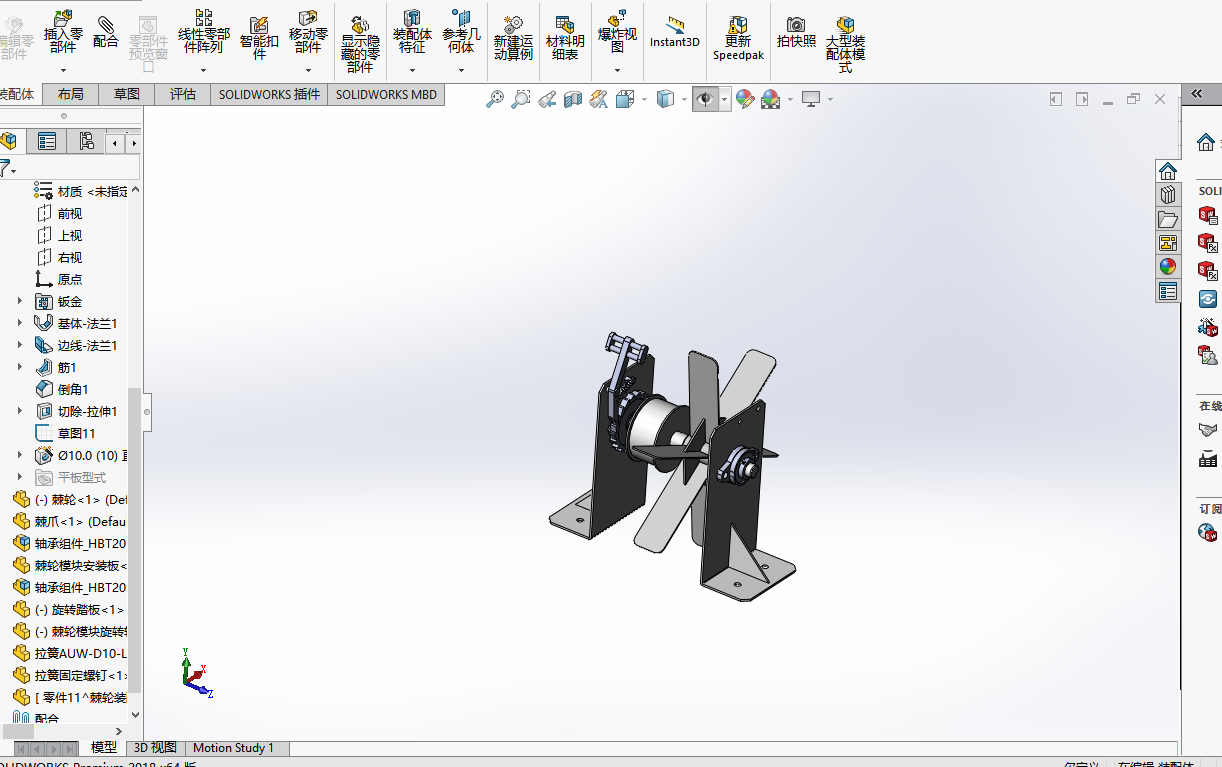Click the filter funnel icon in tree

(x=6, y=168)
